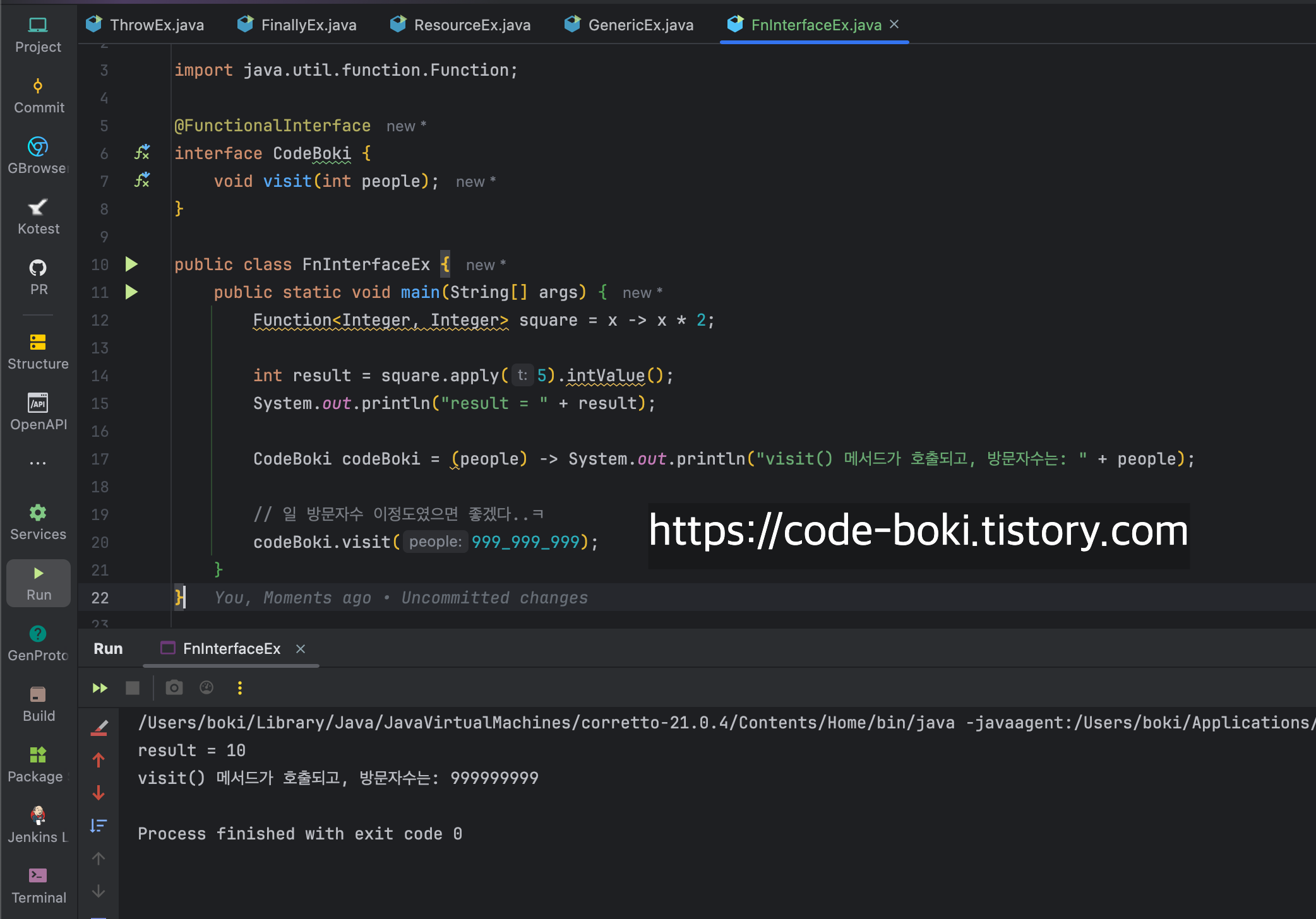Close the FnInterfaceEx.java editor tab
The width and height of the screenshot is (1316, 919).
tap(894, 24)
